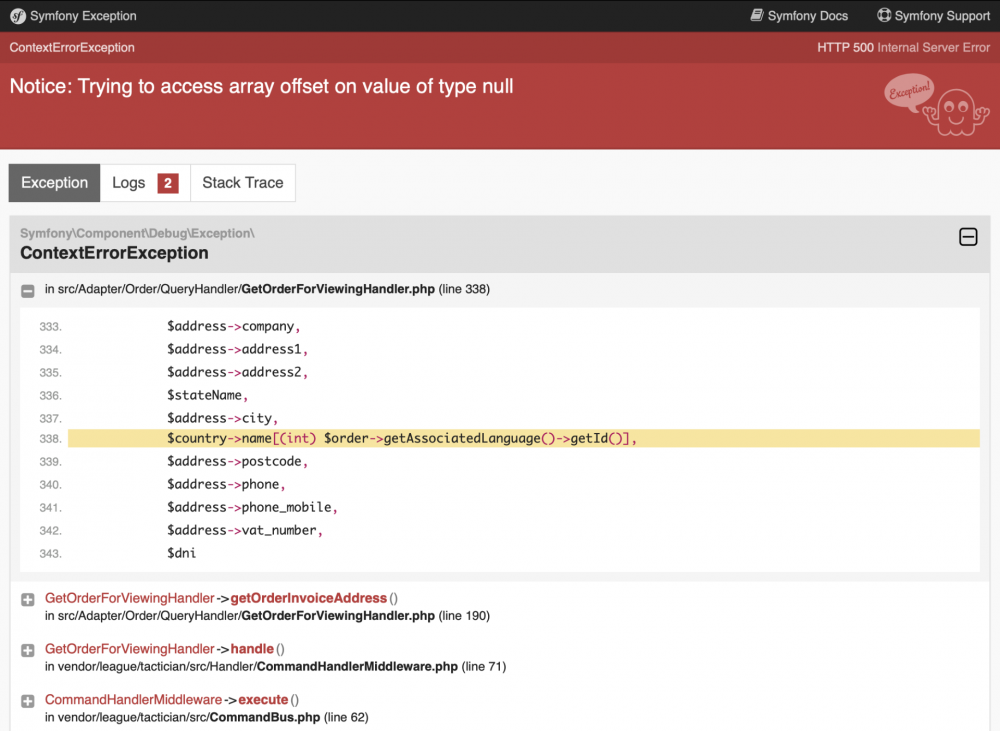Click the CommandHandlerMiddleware class link
1000x731 pixels.
coord(133,699)
